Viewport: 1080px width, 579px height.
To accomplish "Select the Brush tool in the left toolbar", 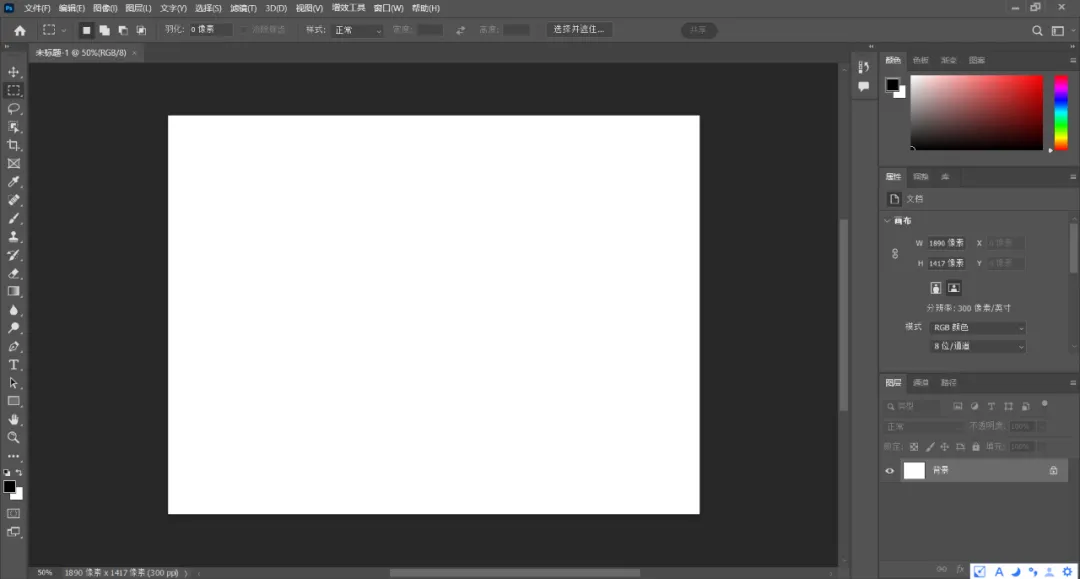I will 13,218.
